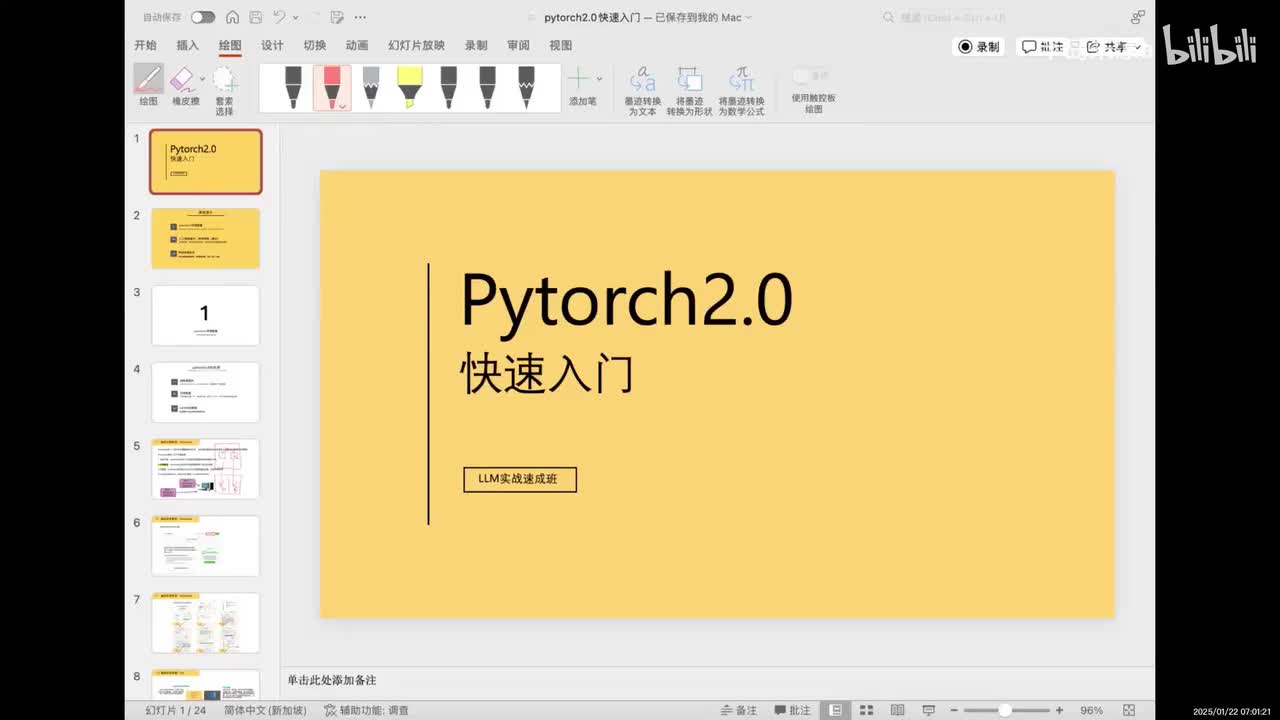Viewport: 1280px width, 720px height.
Task: Open the Transitions (切换) tab
Action: (x=315, y=45)
